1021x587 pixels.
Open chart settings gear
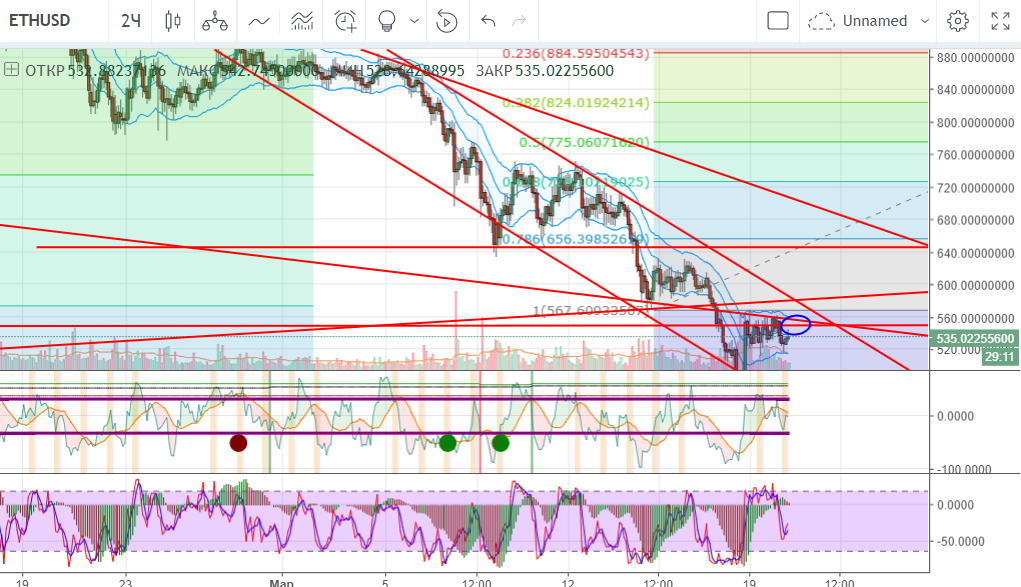[958, 20]
